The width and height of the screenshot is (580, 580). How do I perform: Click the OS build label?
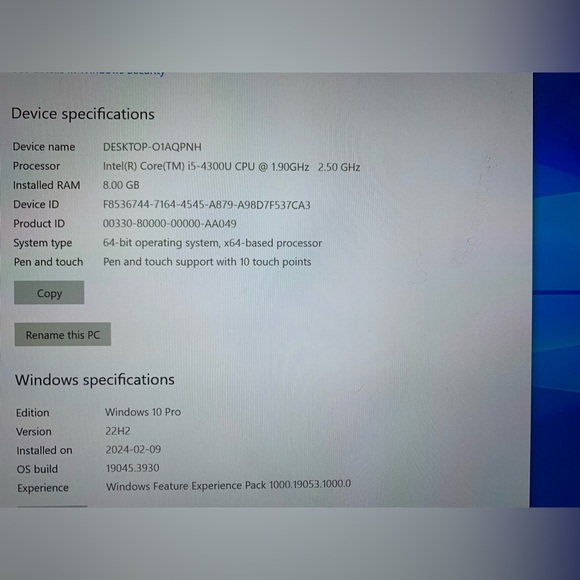point(37,469)
